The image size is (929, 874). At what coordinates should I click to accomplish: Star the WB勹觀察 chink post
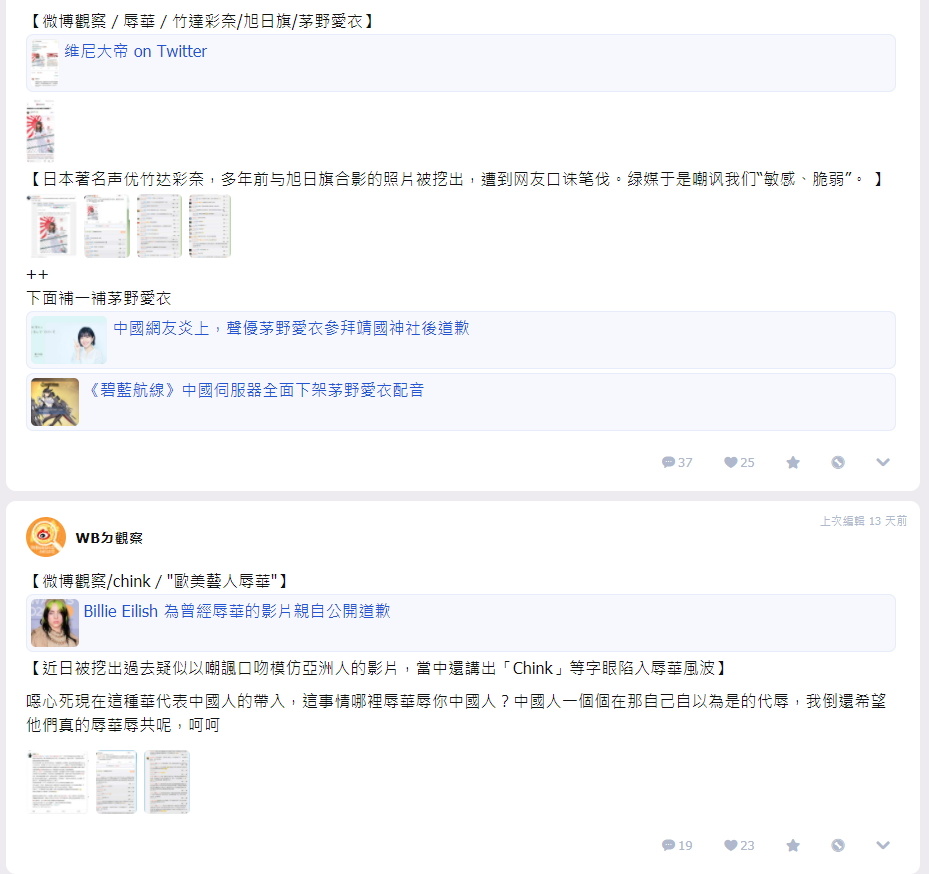[793, 845]
